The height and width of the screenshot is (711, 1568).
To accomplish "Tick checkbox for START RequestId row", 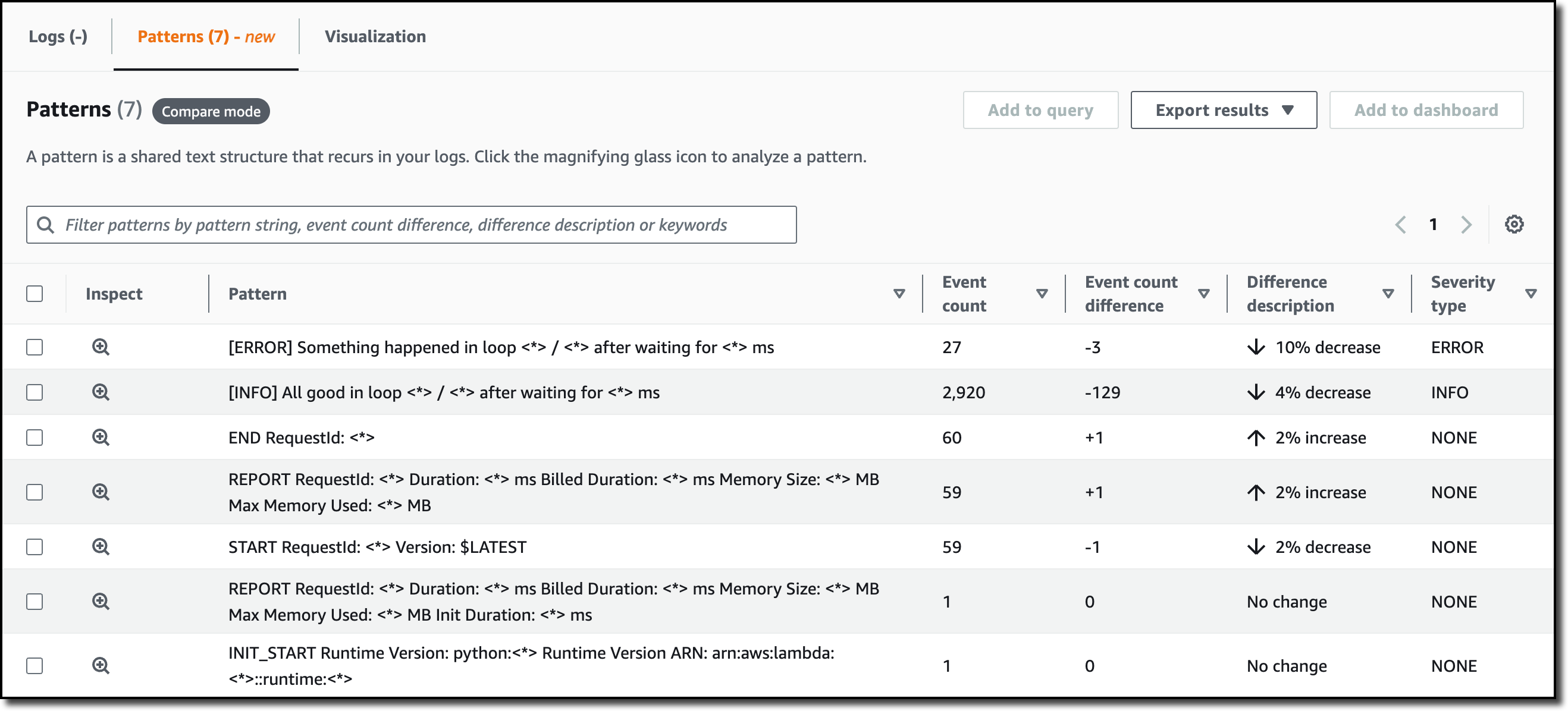I will 35,547.
